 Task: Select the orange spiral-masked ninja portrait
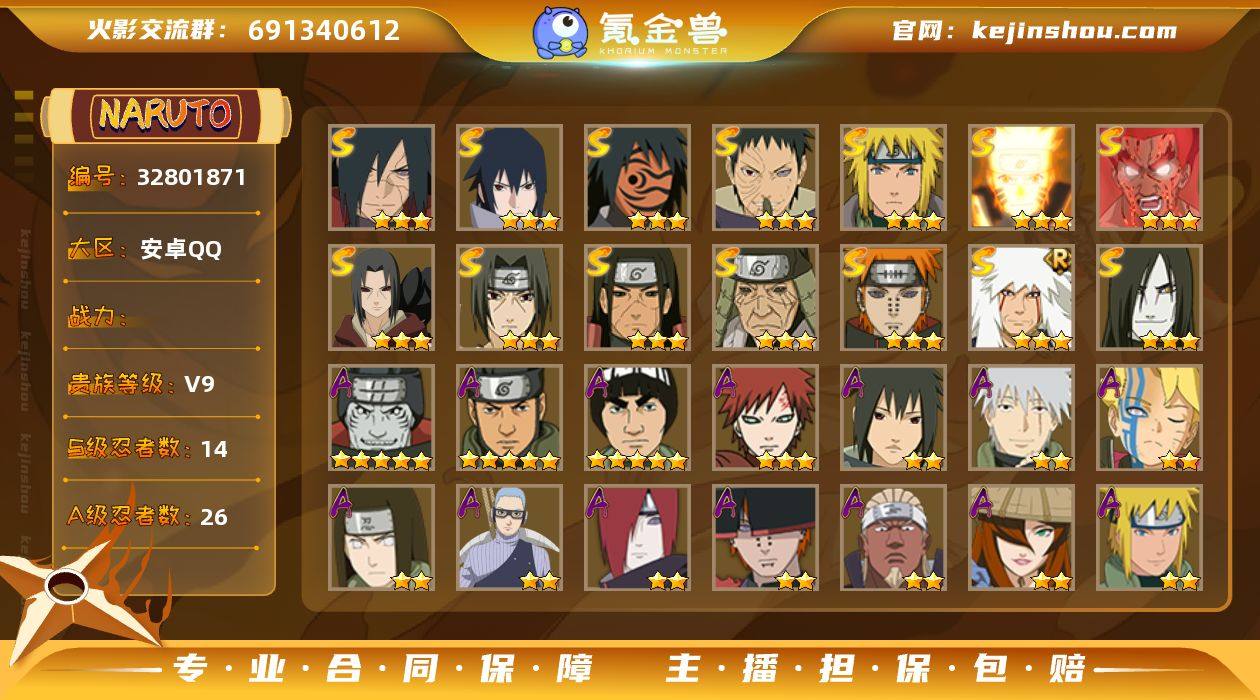pyautogui.click(x=638, y=178)
